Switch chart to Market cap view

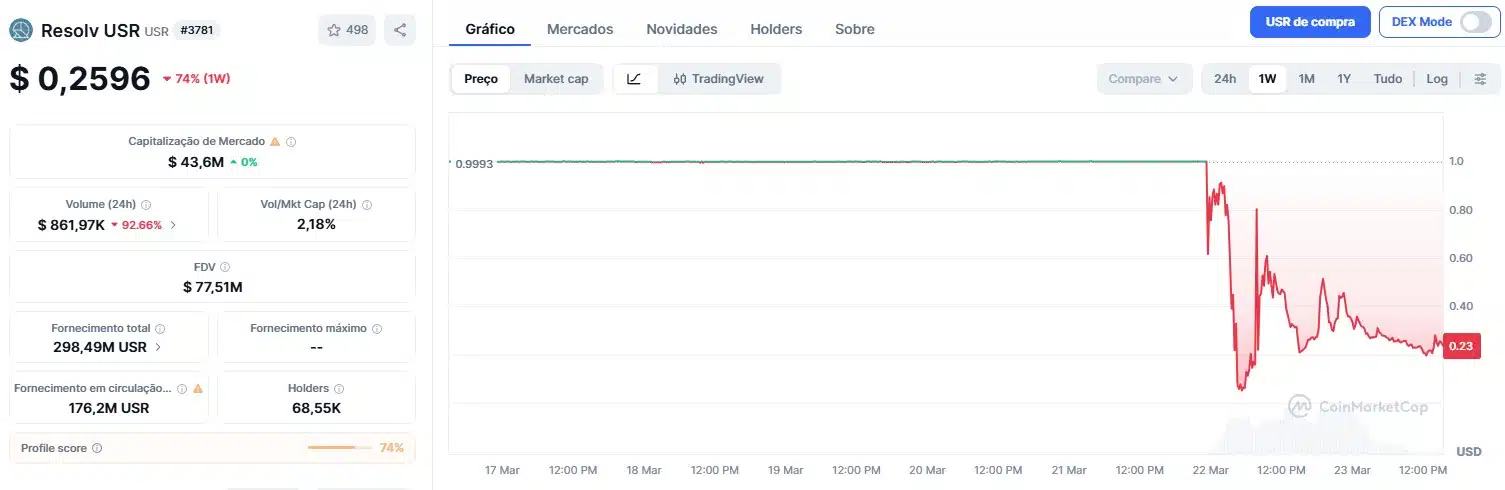click(556, 79)
